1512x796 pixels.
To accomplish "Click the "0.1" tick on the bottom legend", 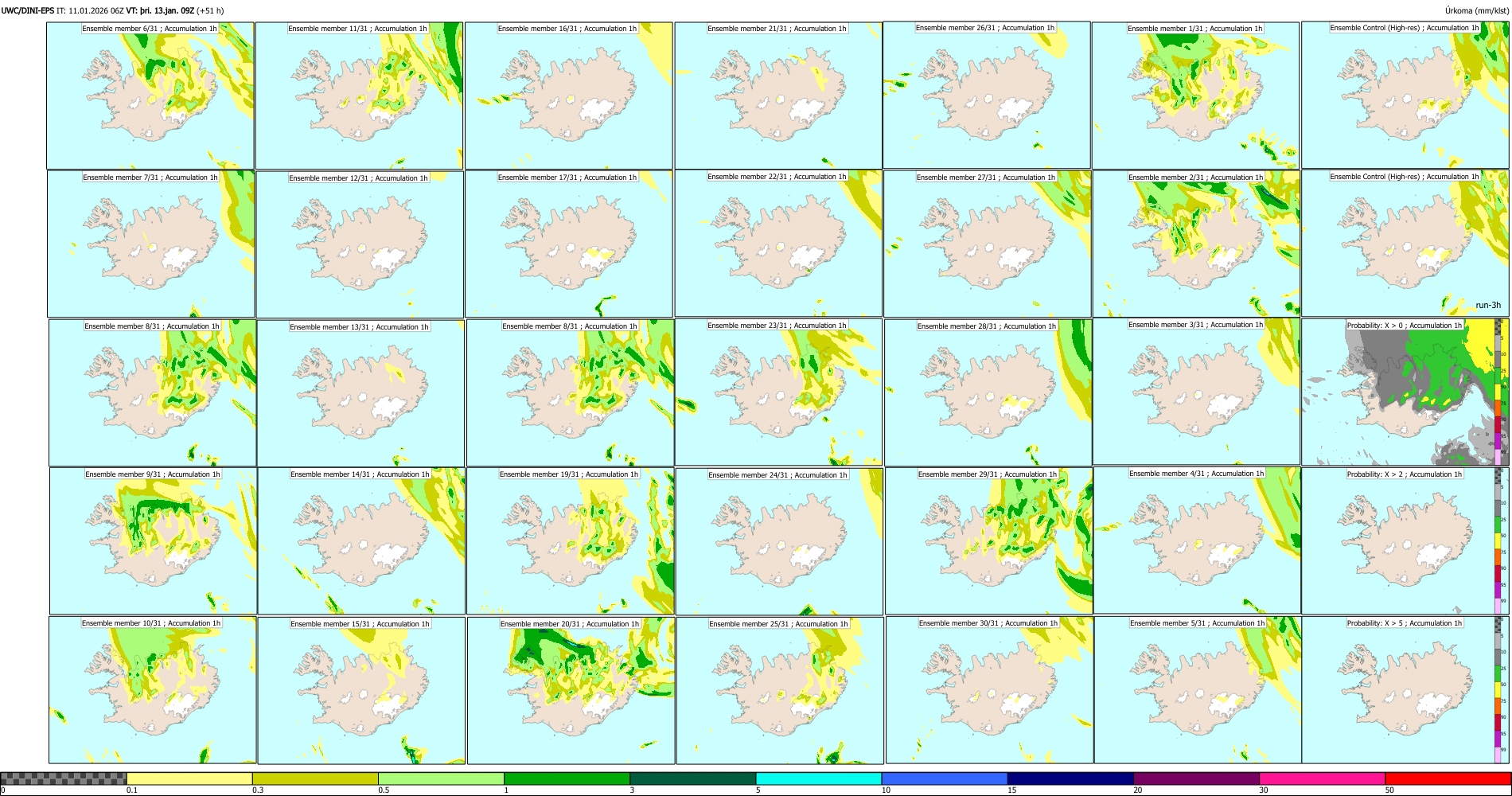I will 132,790.
